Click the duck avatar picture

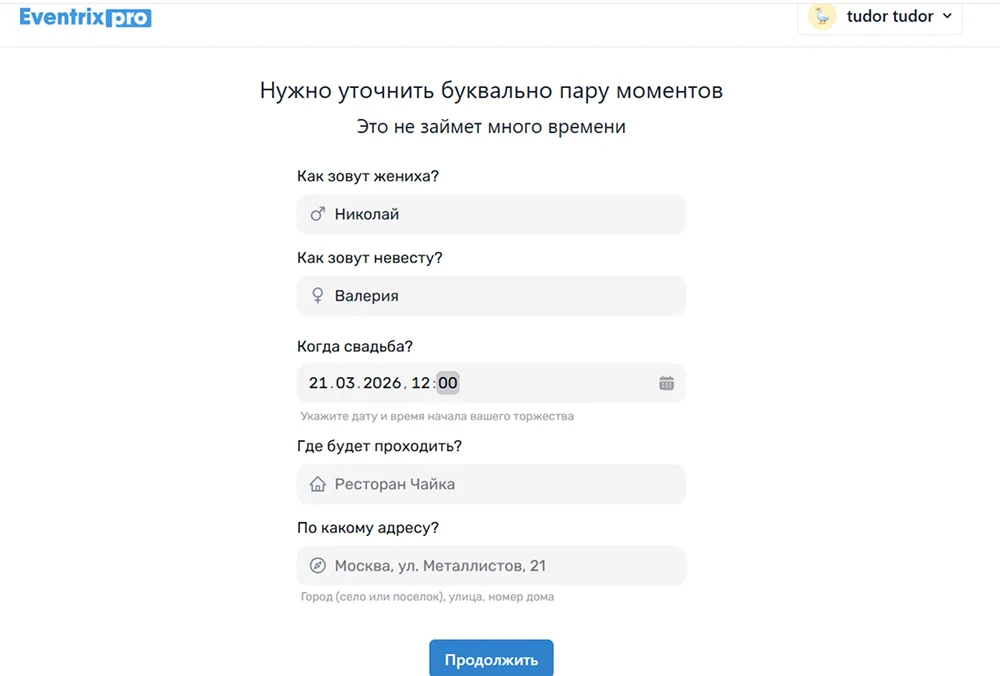coord(822,16)
